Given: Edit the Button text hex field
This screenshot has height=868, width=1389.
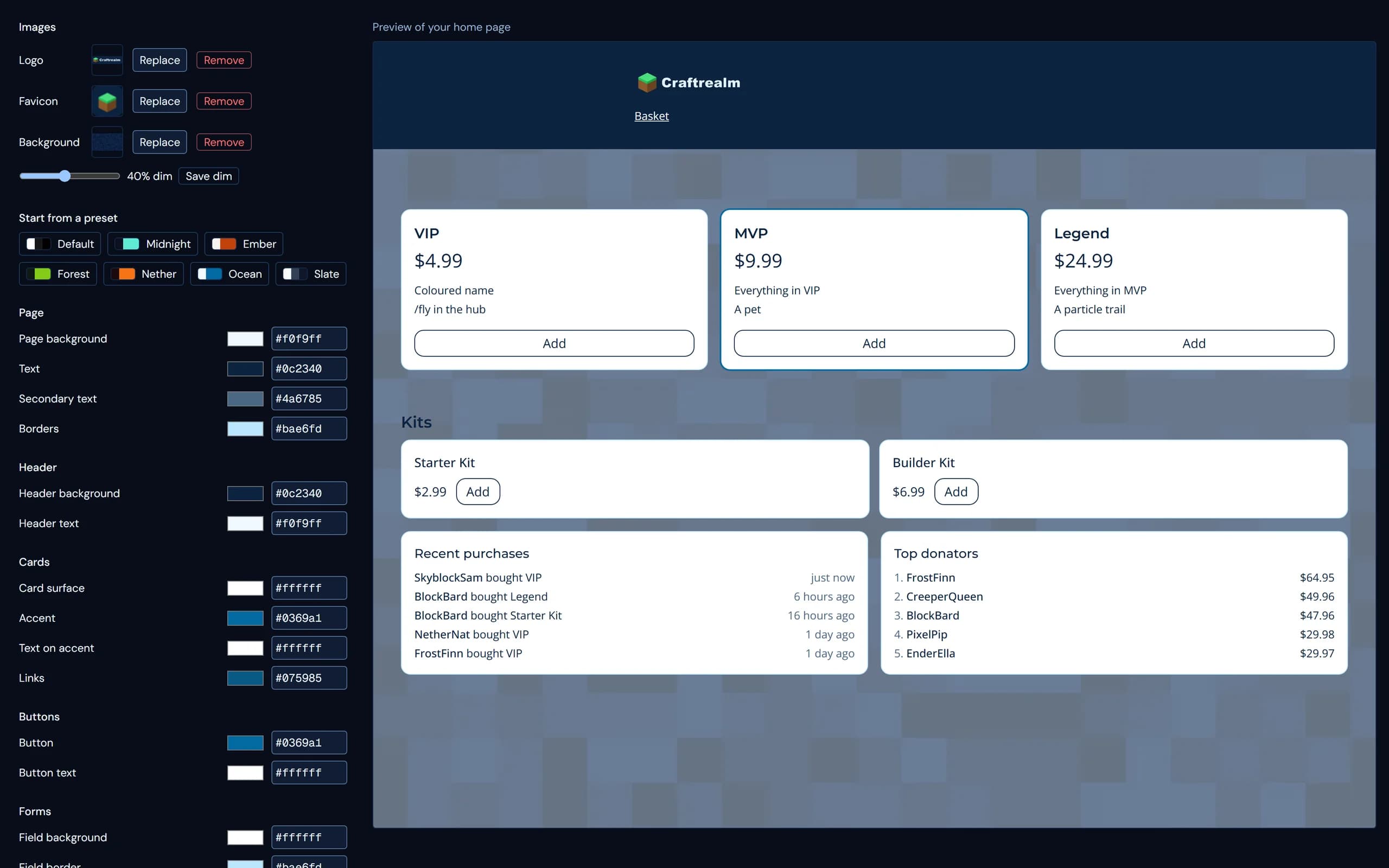Looking at the screenshot, I should (309, 773).
